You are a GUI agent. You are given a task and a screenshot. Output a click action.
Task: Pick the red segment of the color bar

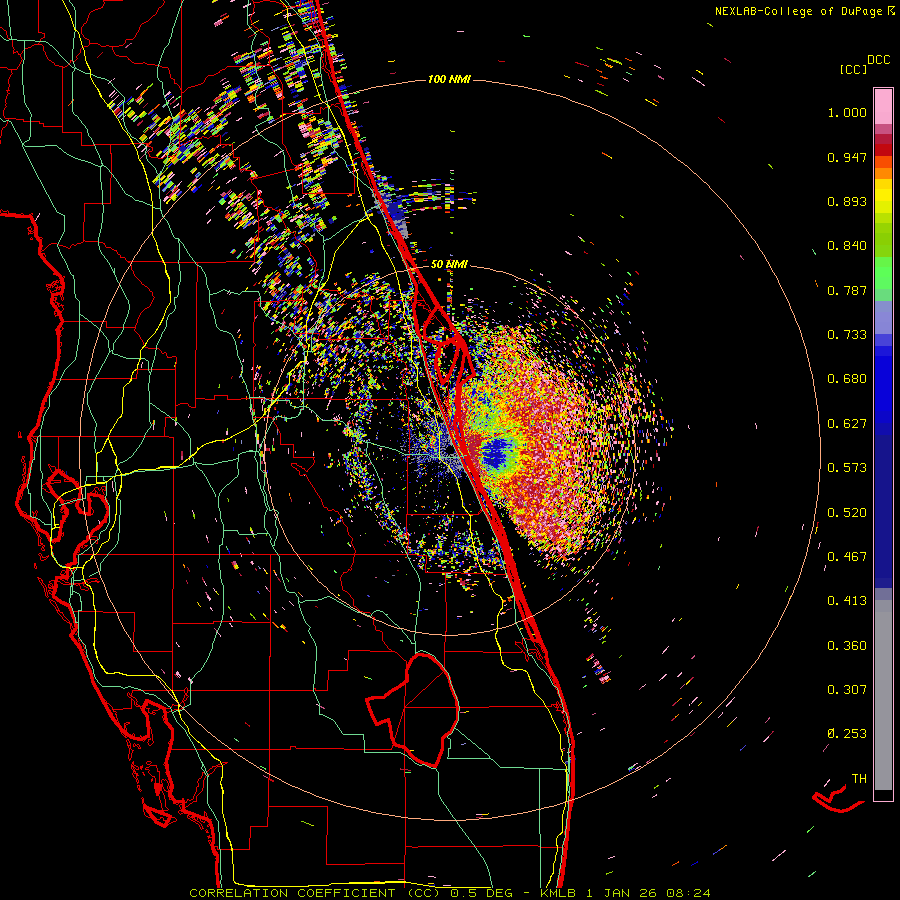[883, 150]
